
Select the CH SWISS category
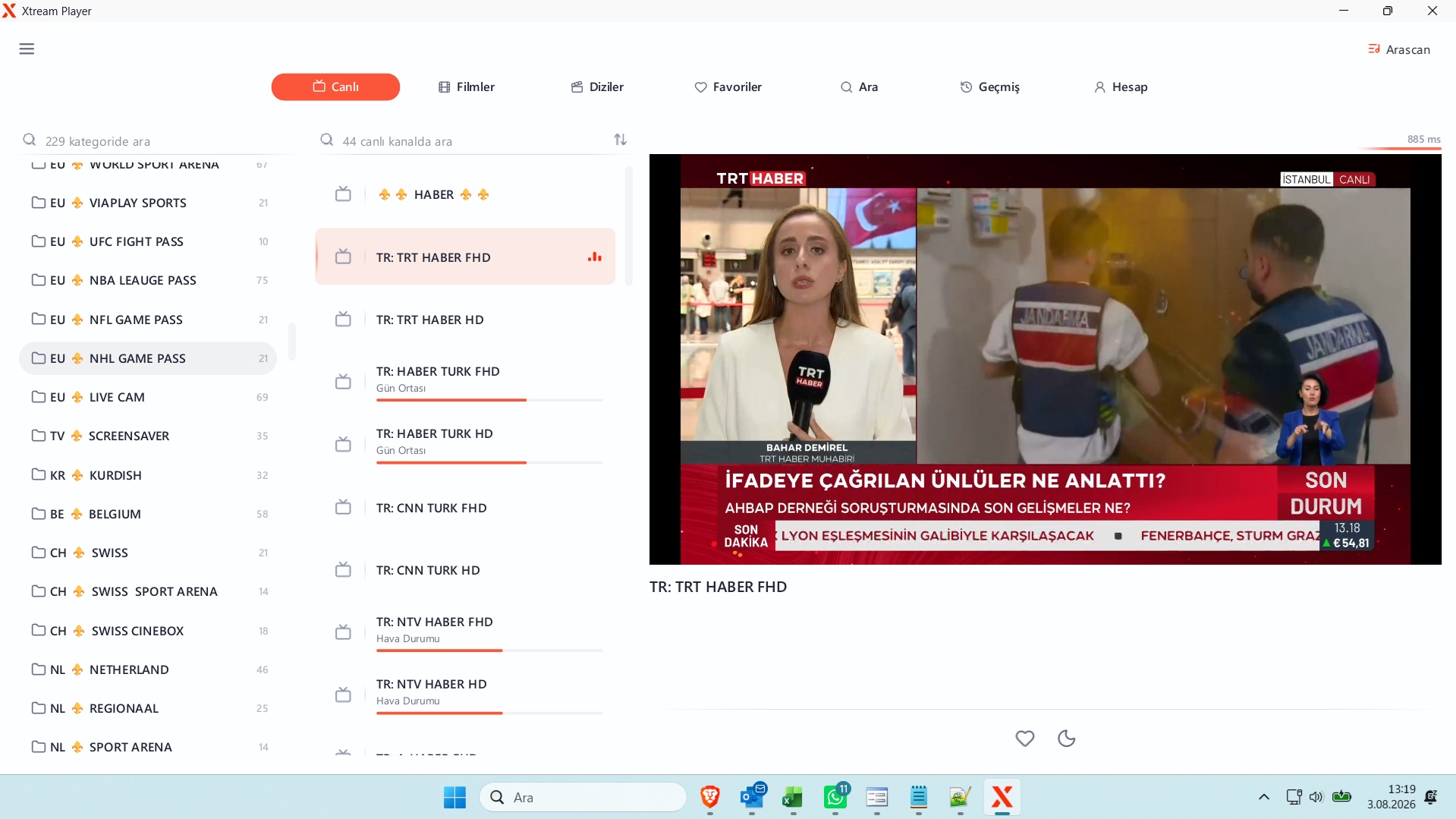click(x=148, y=553)
